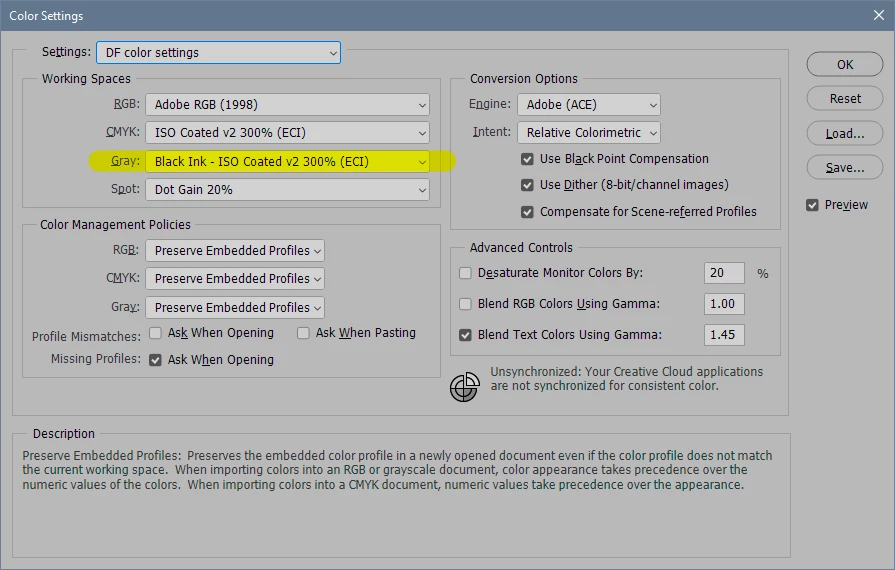
Task: Open the RGB color management policy dropdown
Action: tap(235, 250)
